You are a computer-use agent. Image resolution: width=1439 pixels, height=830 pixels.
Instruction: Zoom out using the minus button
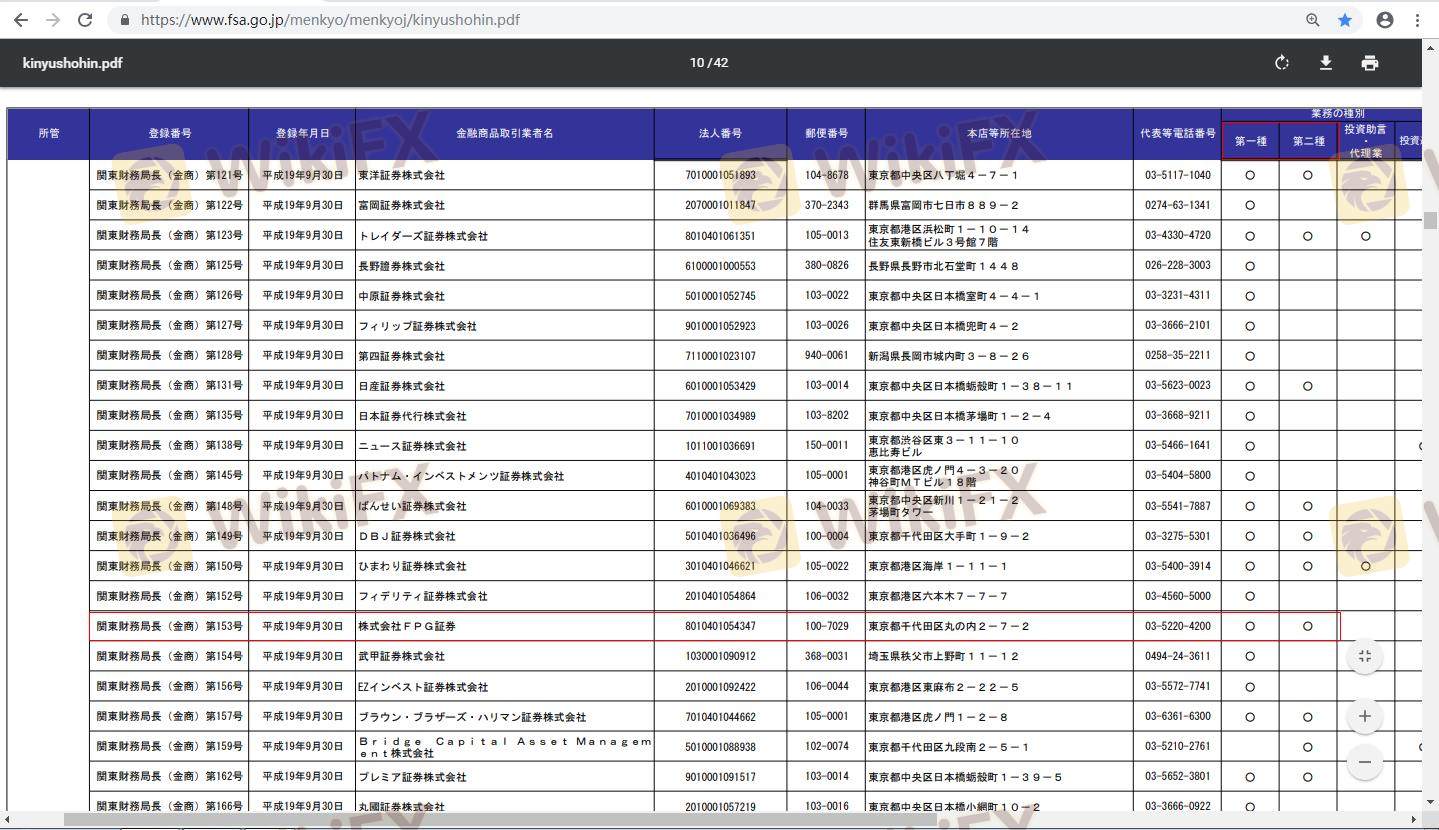pos(1364,762)
